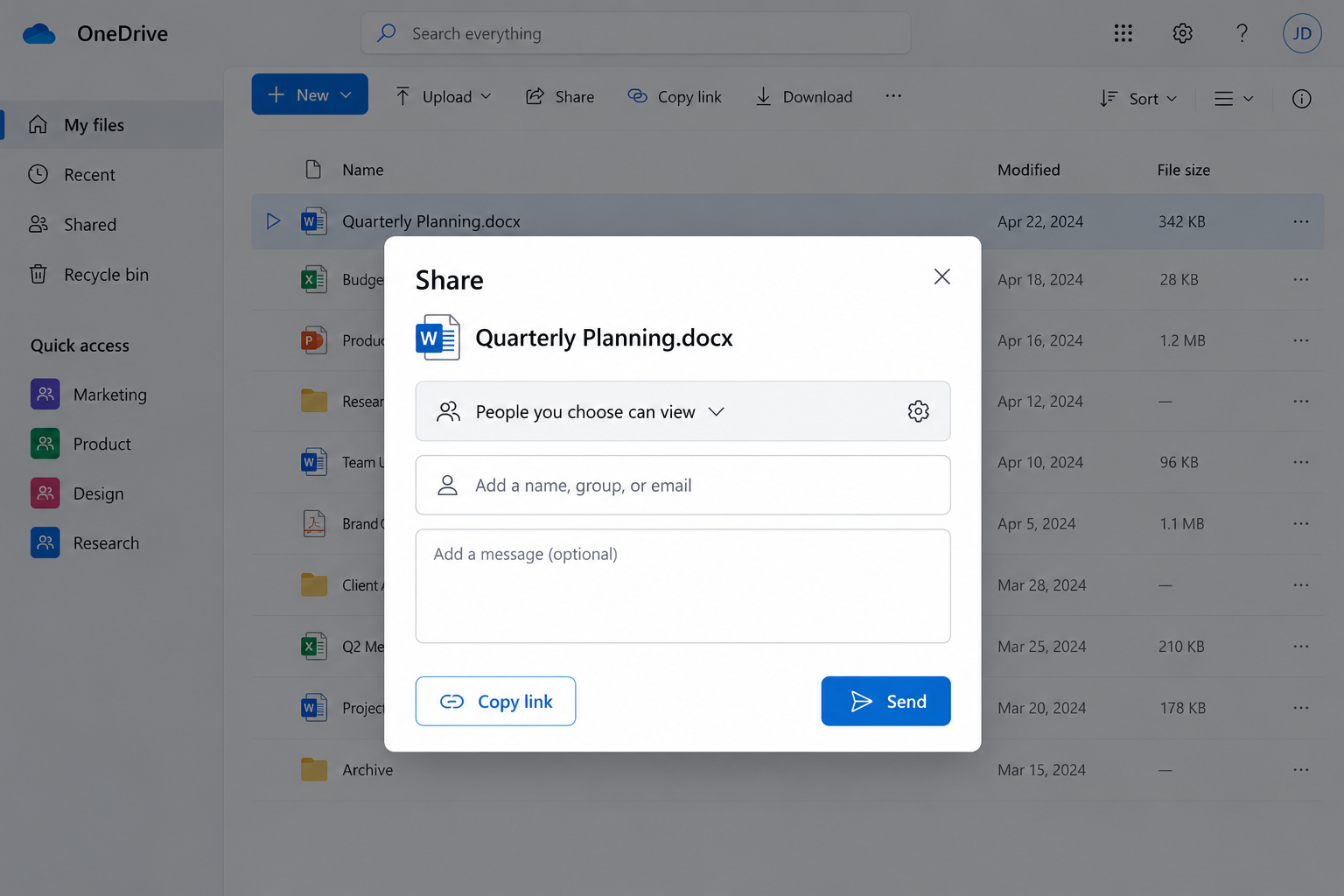
Task: Open the Recycle bin
Action: tap(88, 275)
